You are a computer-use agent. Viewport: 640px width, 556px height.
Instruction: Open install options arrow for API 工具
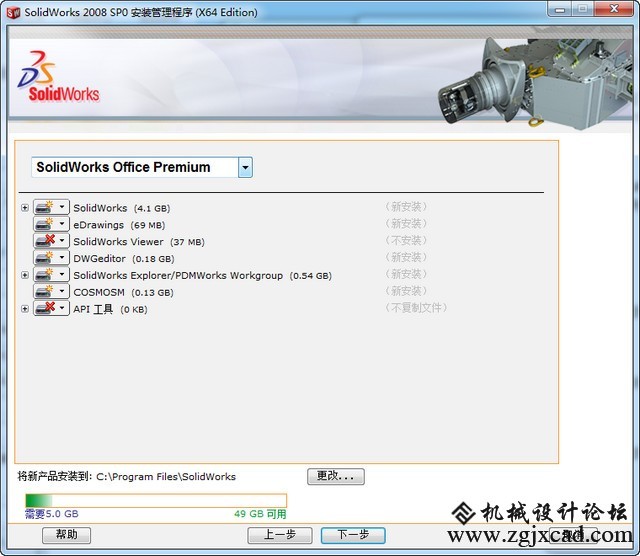coord(62,308)
